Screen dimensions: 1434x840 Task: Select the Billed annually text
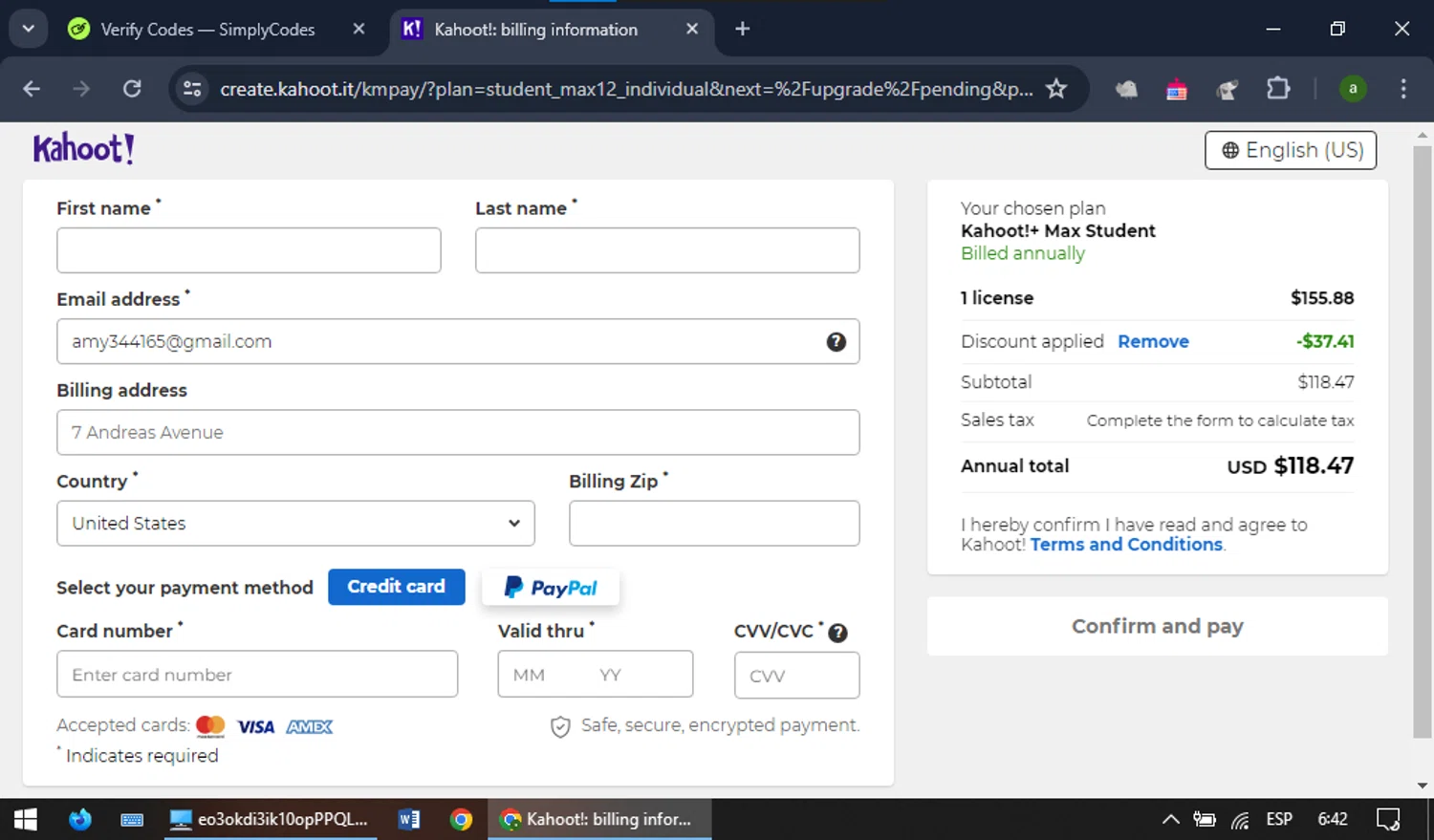pos(1023,253)
